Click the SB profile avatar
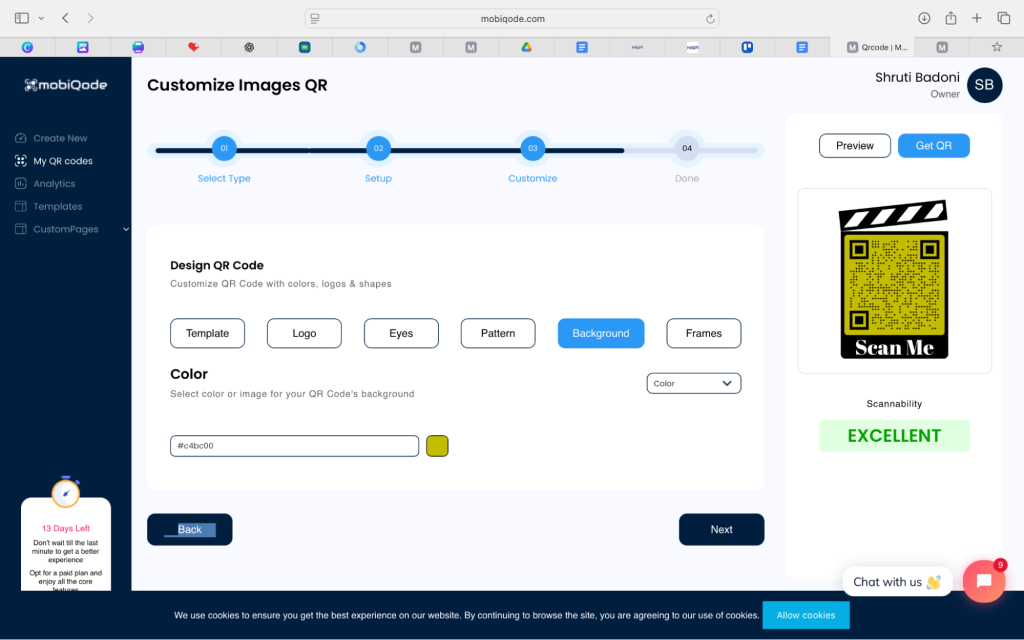 click(x=984, y=85)
